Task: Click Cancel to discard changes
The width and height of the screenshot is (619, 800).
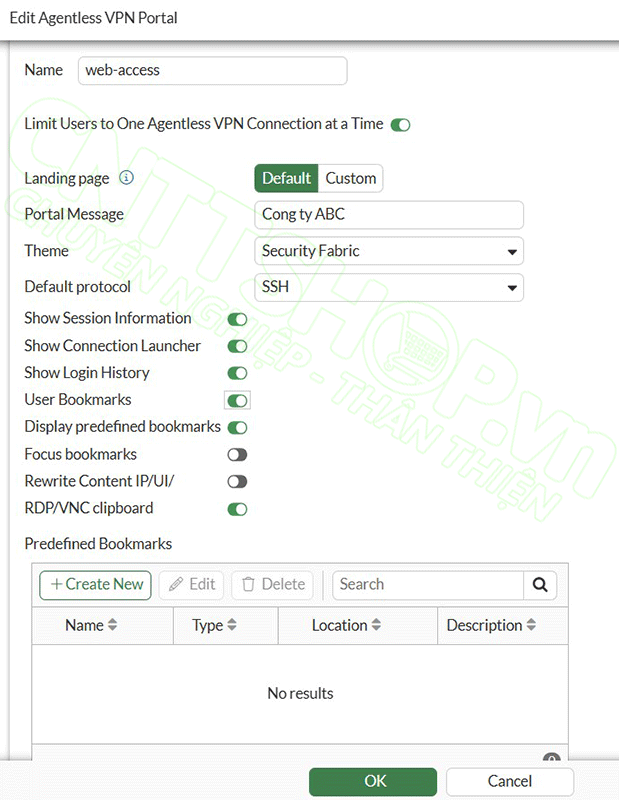Action: 510,781
